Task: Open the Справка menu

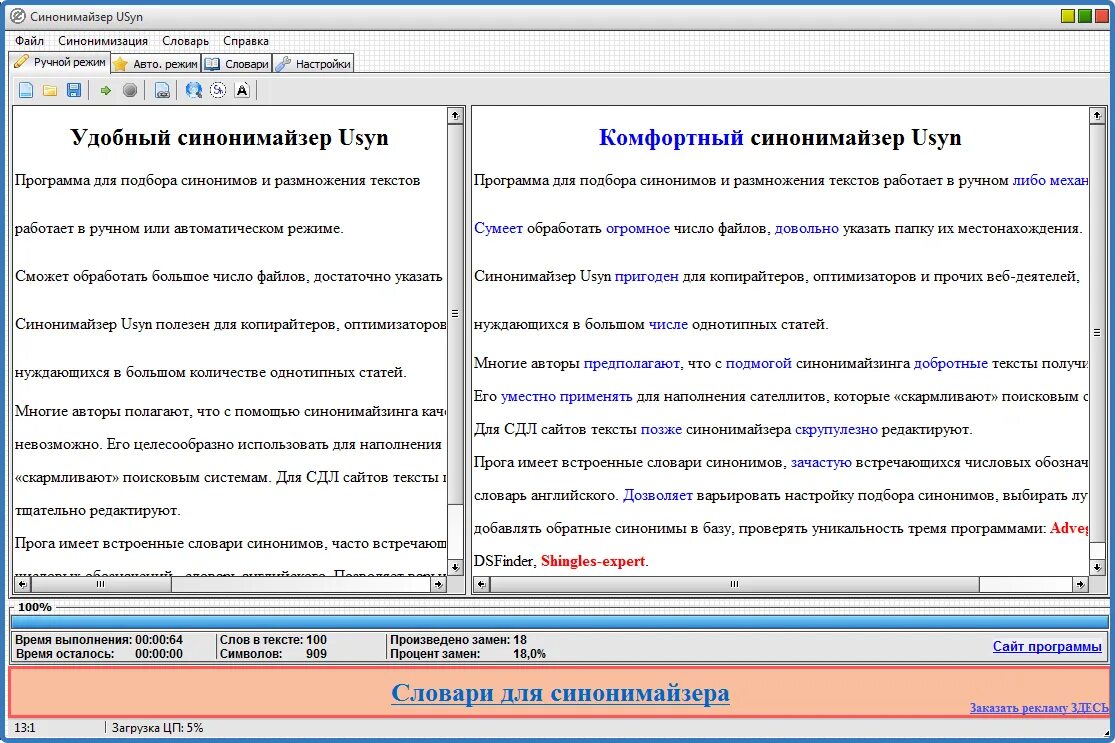Action: pos(245,41)
